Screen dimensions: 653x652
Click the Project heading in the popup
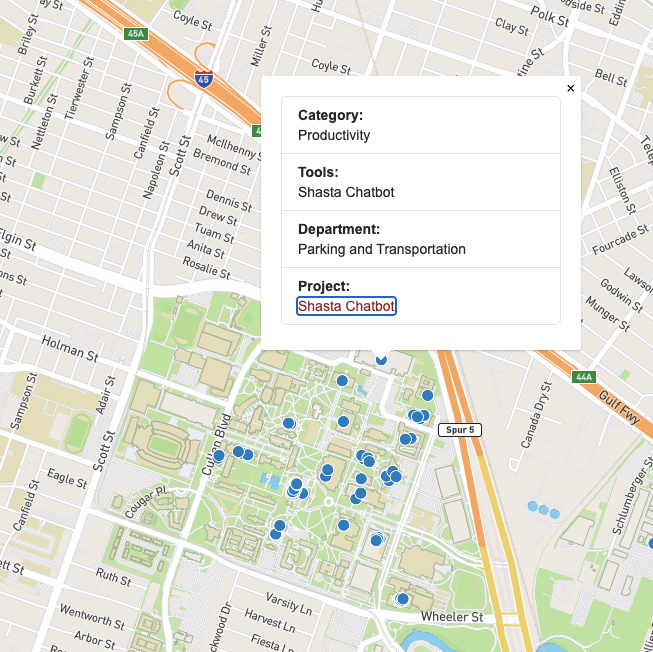pos(324,286)
